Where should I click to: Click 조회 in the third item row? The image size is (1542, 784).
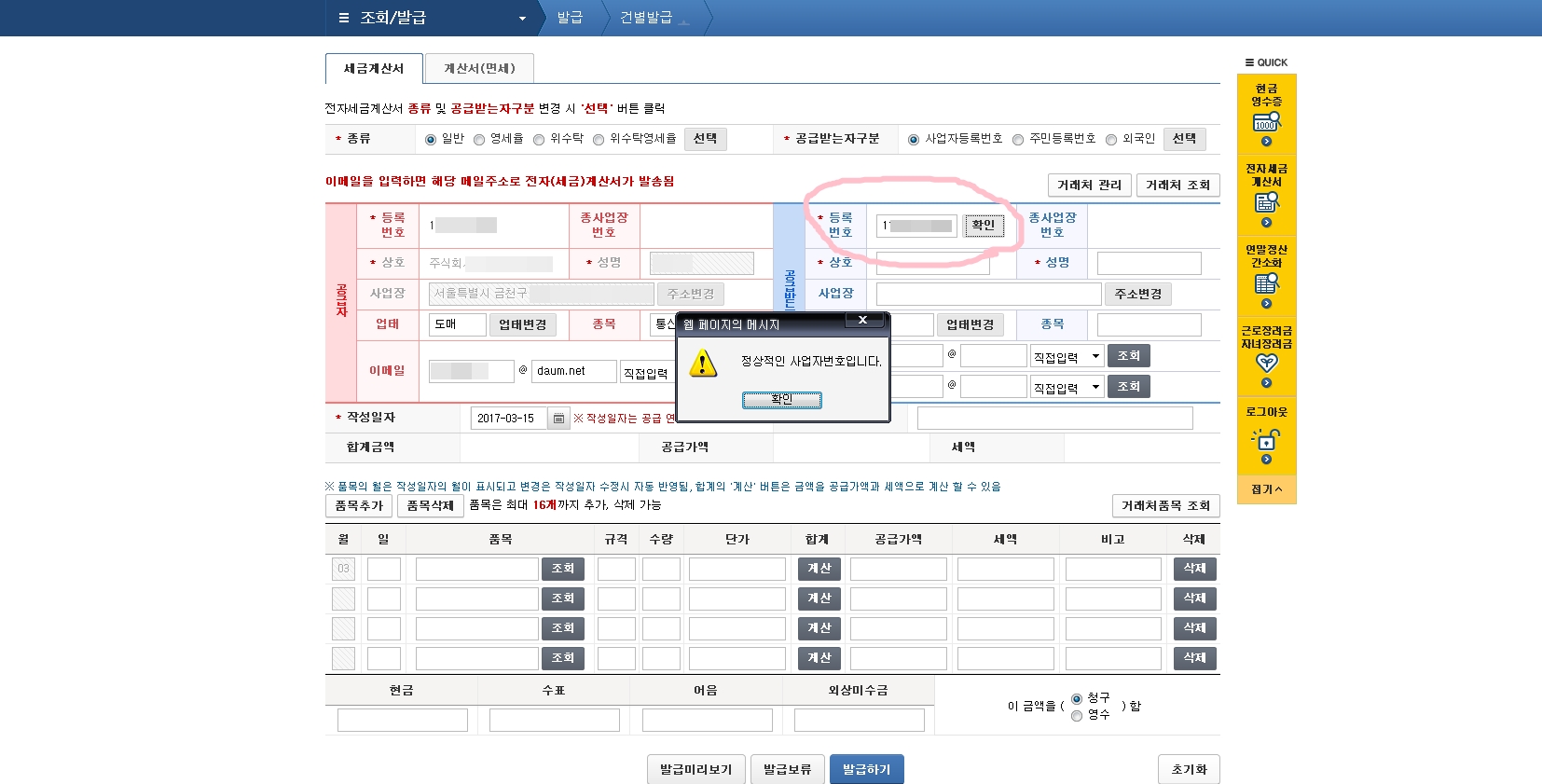point(563,628)
